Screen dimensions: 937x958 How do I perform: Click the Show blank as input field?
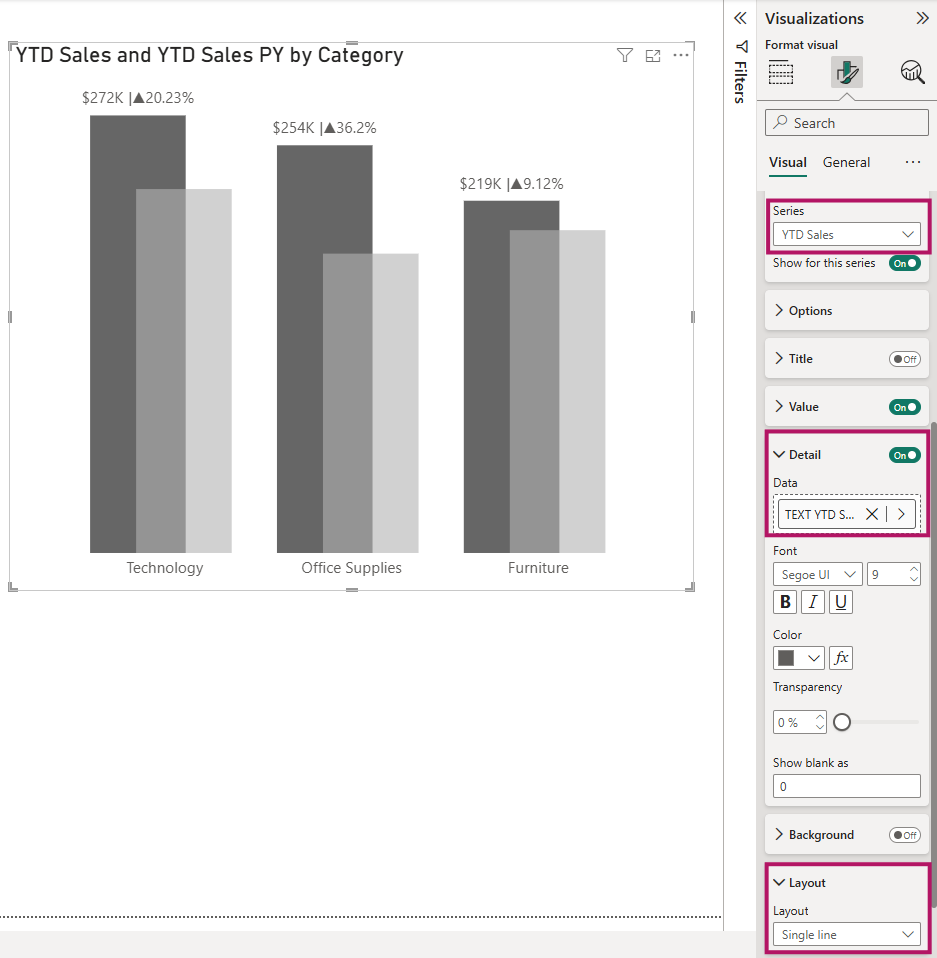pyautogui.click(x=847, y=786)
